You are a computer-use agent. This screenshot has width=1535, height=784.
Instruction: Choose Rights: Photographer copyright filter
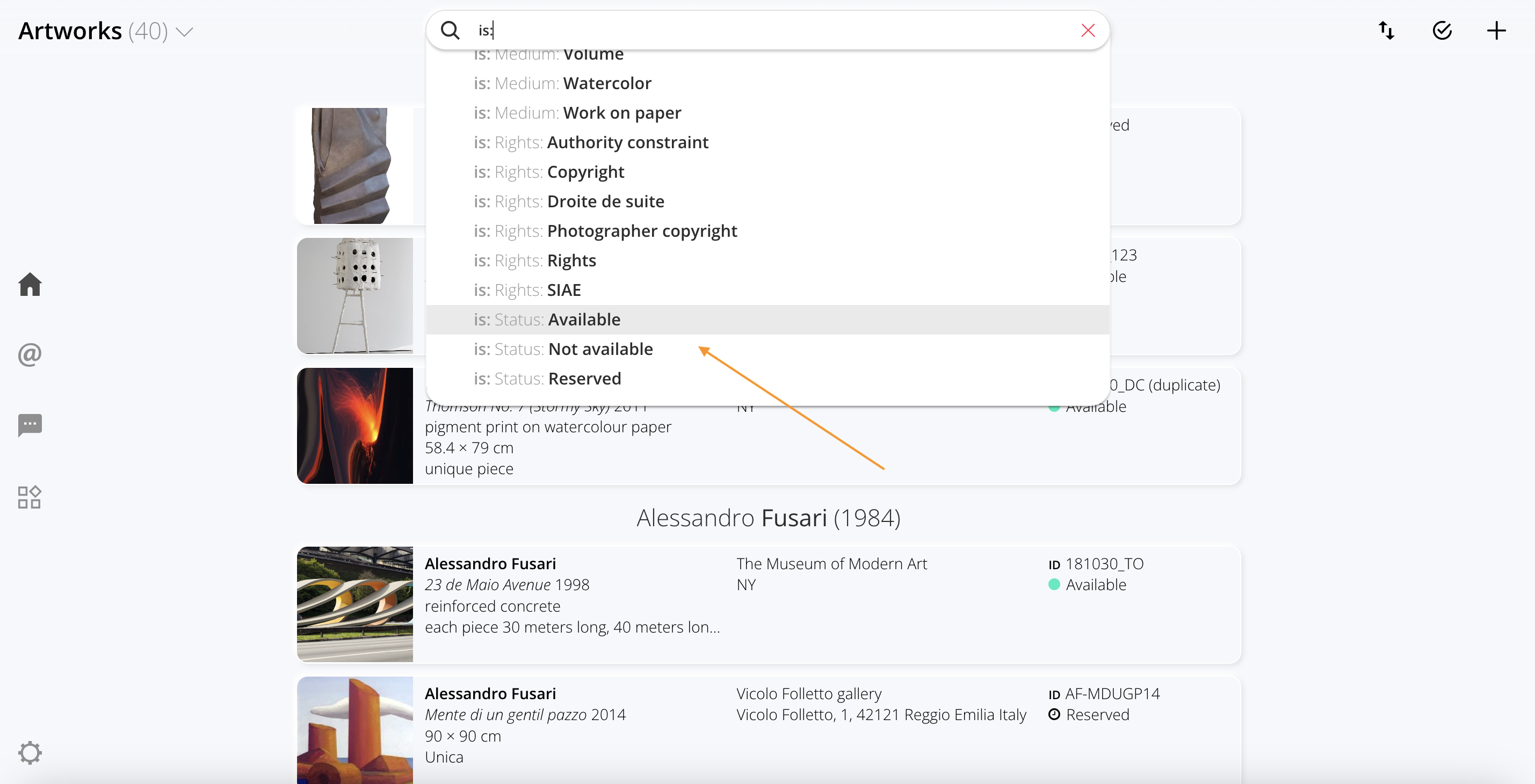[767, 231]
